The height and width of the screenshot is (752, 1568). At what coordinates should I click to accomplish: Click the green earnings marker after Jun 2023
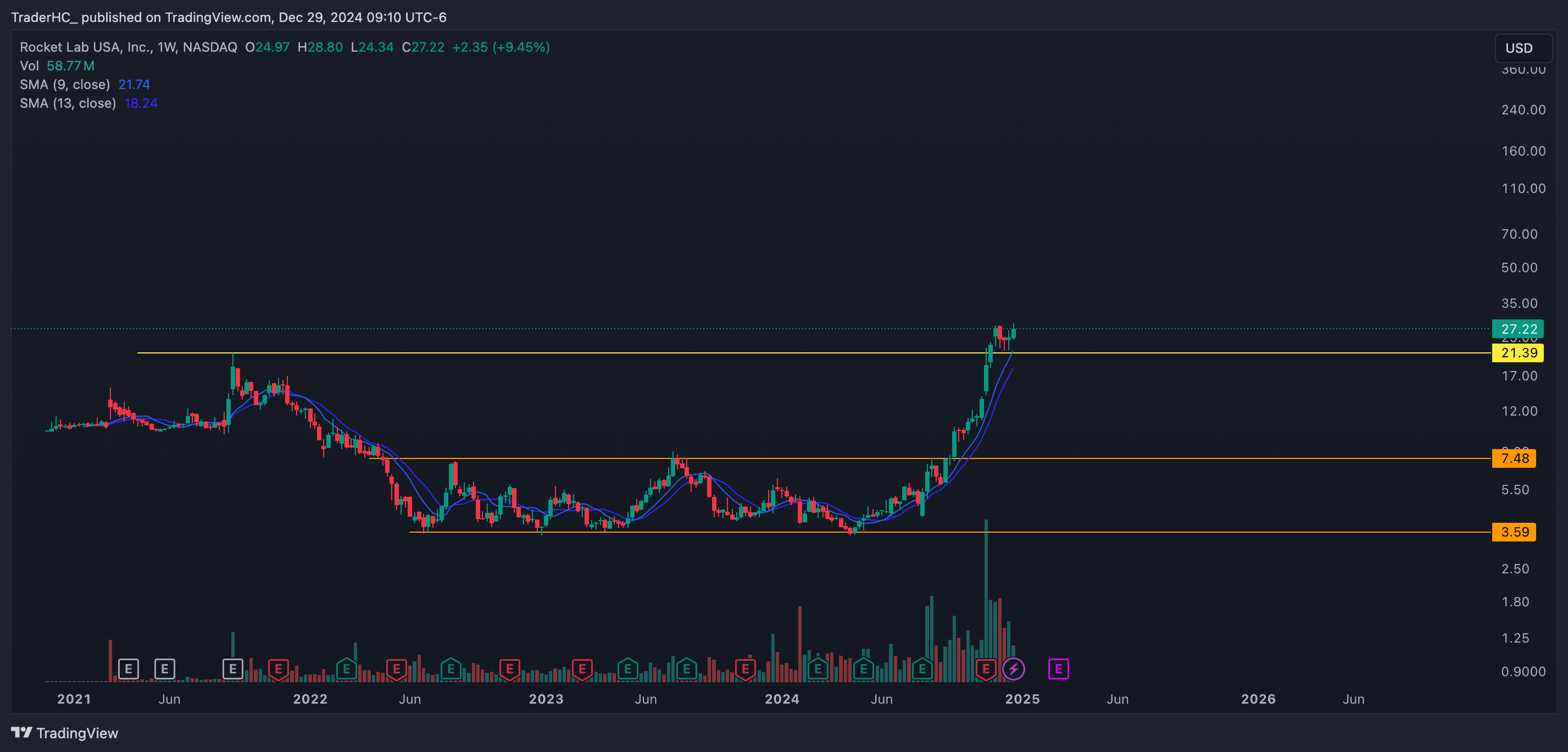tap(687, 669)
